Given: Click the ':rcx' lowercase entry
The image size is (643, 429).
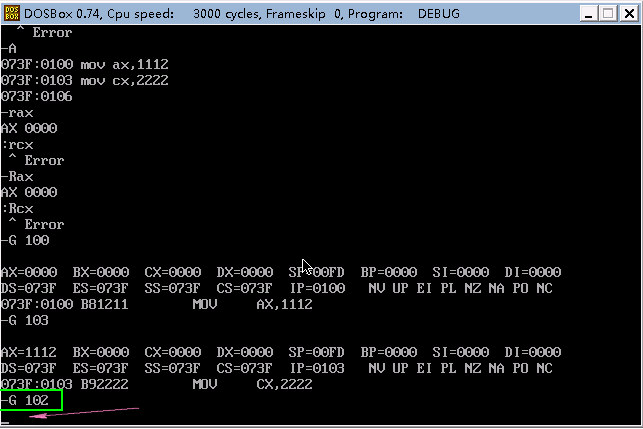Looking at the screenshot, I should (x=17, y=145).
